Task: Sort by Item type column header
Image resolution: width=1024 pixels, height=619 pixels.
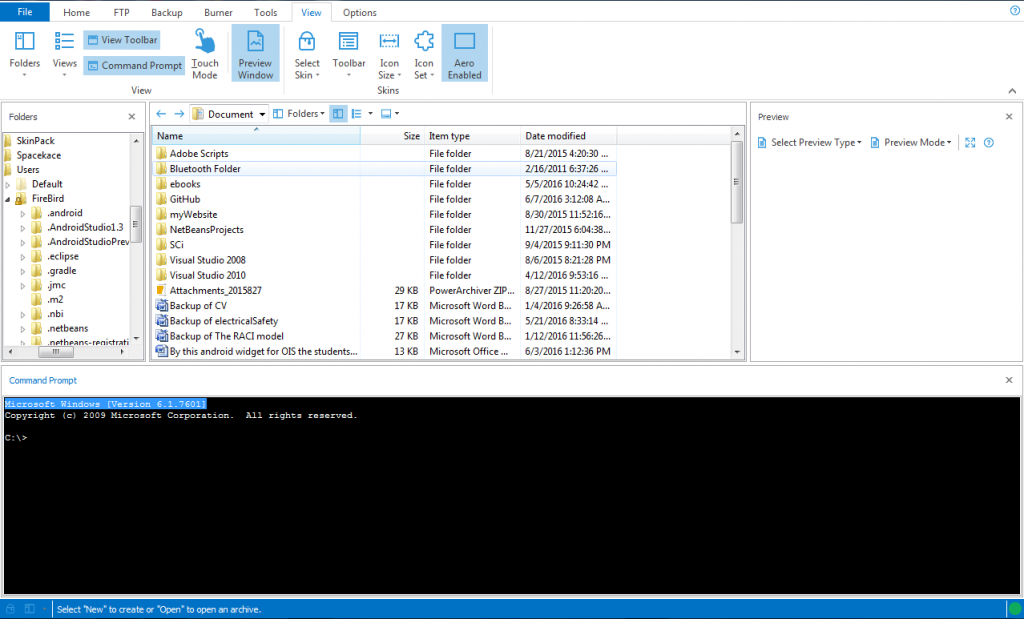Action: point(473,136)
